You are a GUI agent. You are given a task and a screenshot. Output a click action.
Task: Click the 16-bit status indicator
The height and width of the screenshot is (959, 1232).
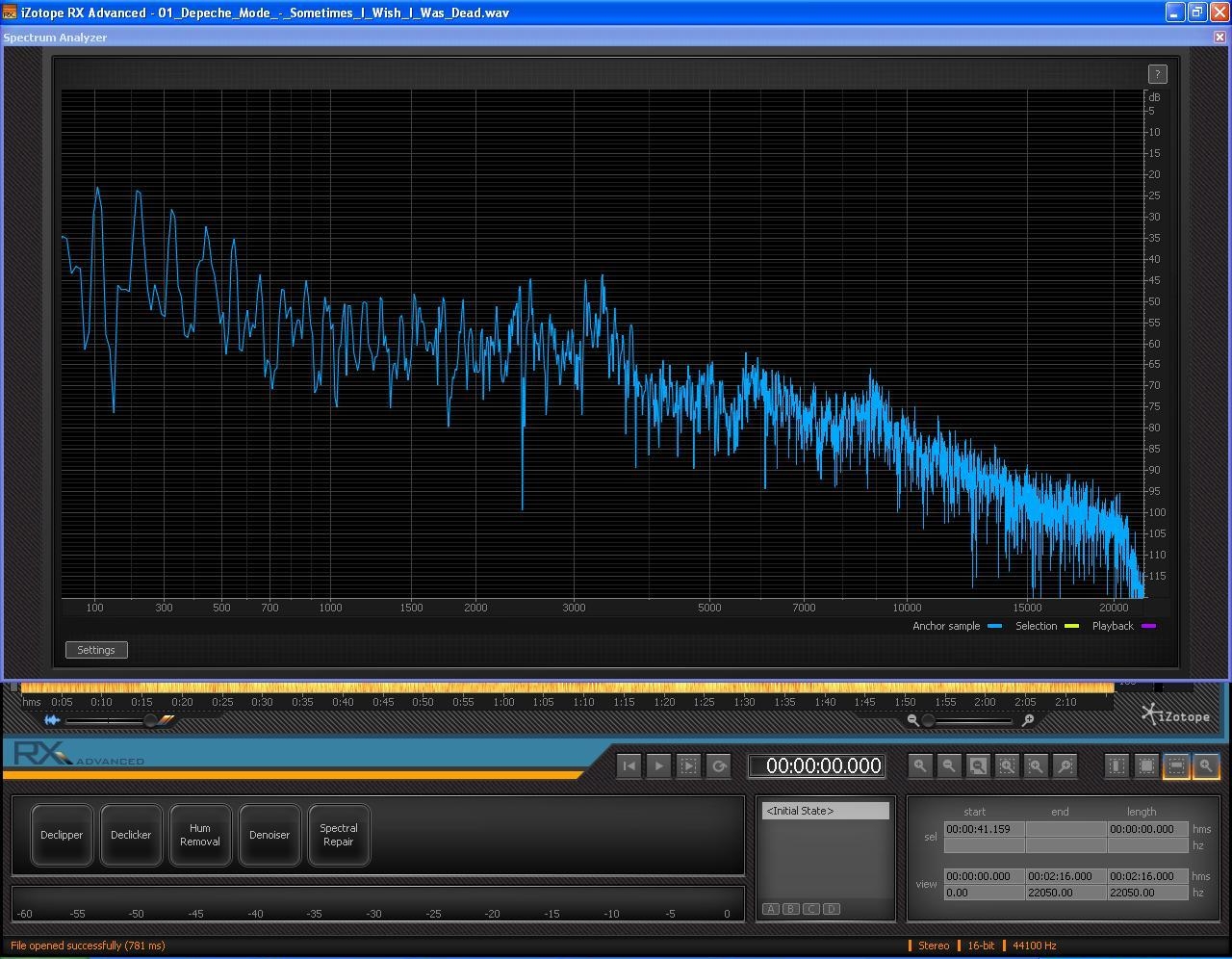click(981, 946)
